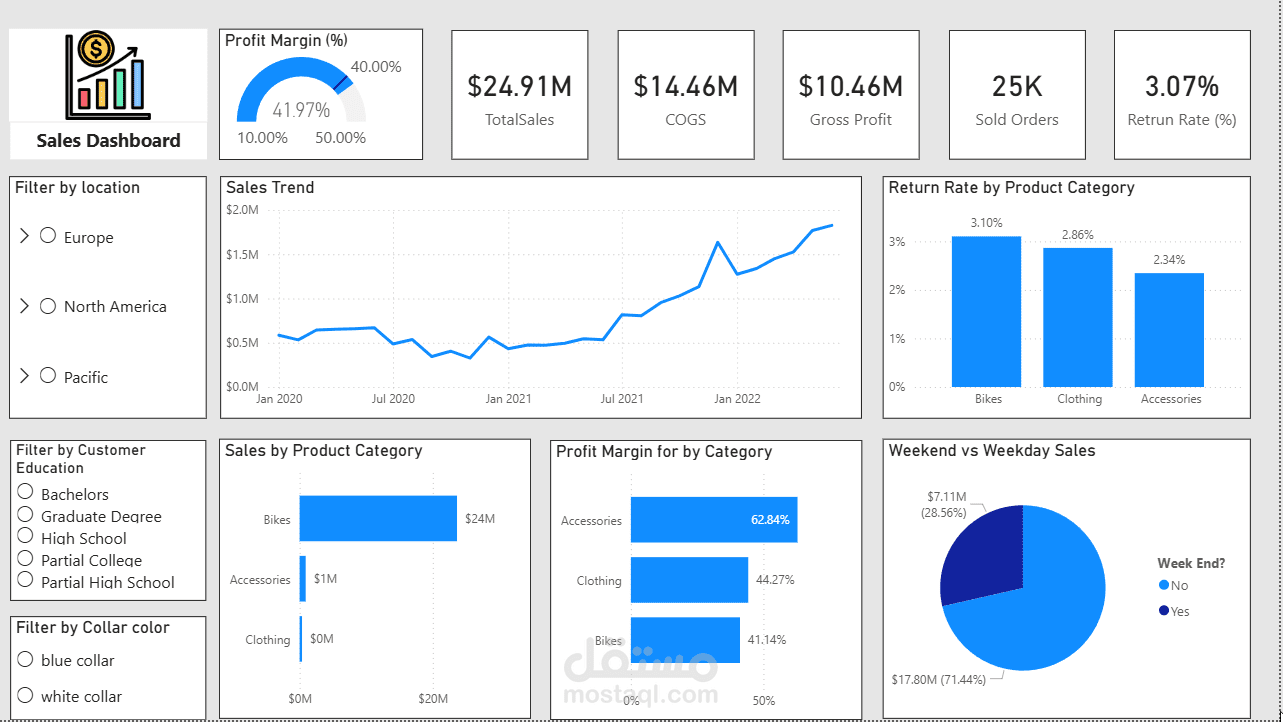The width and height of the screenshot is (1283, 722).
Task: Click the Sales Trend chart title
Action: [x=270, y=187]
